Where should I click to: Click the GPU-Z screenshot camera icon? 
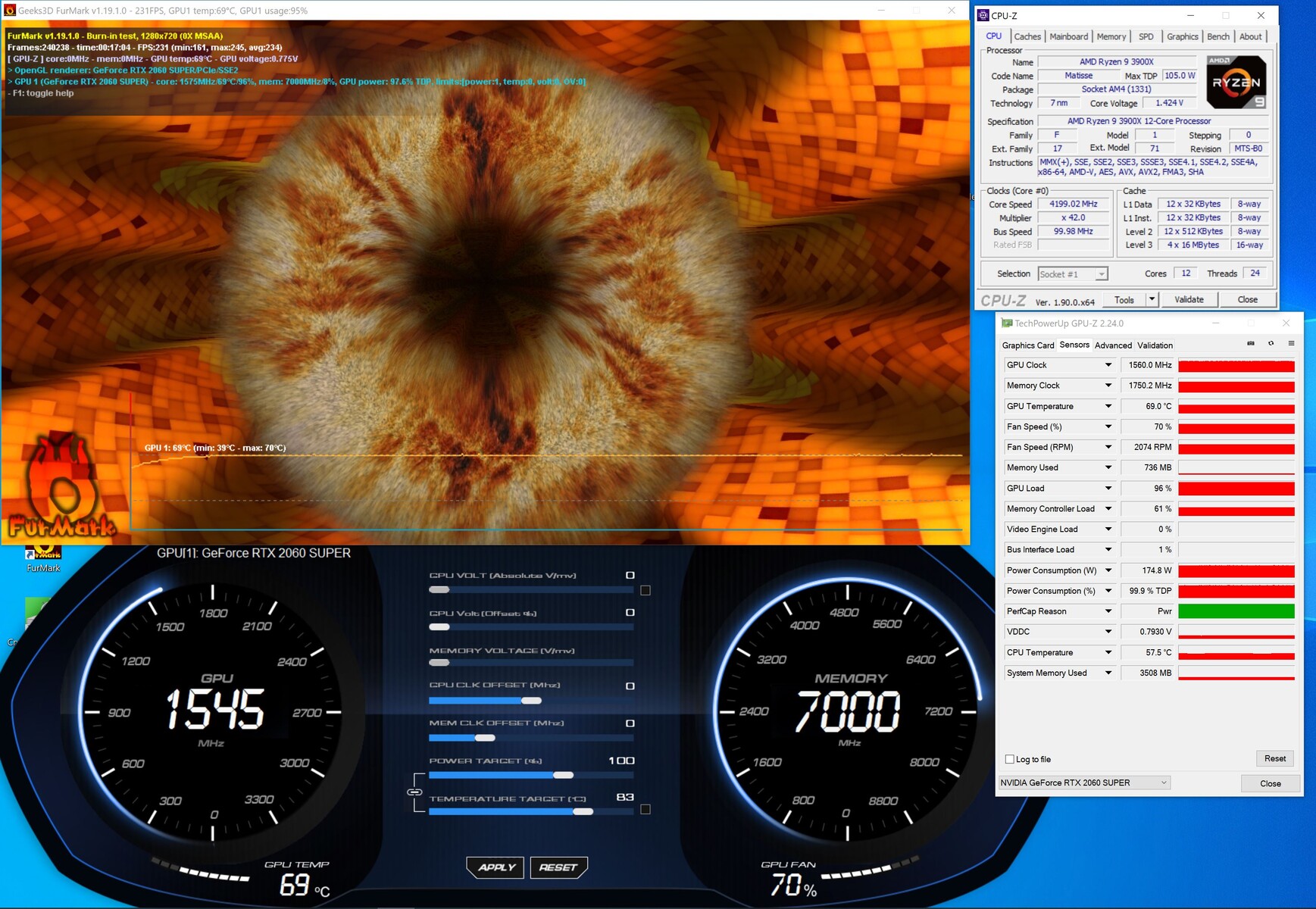click(1251, 344)
